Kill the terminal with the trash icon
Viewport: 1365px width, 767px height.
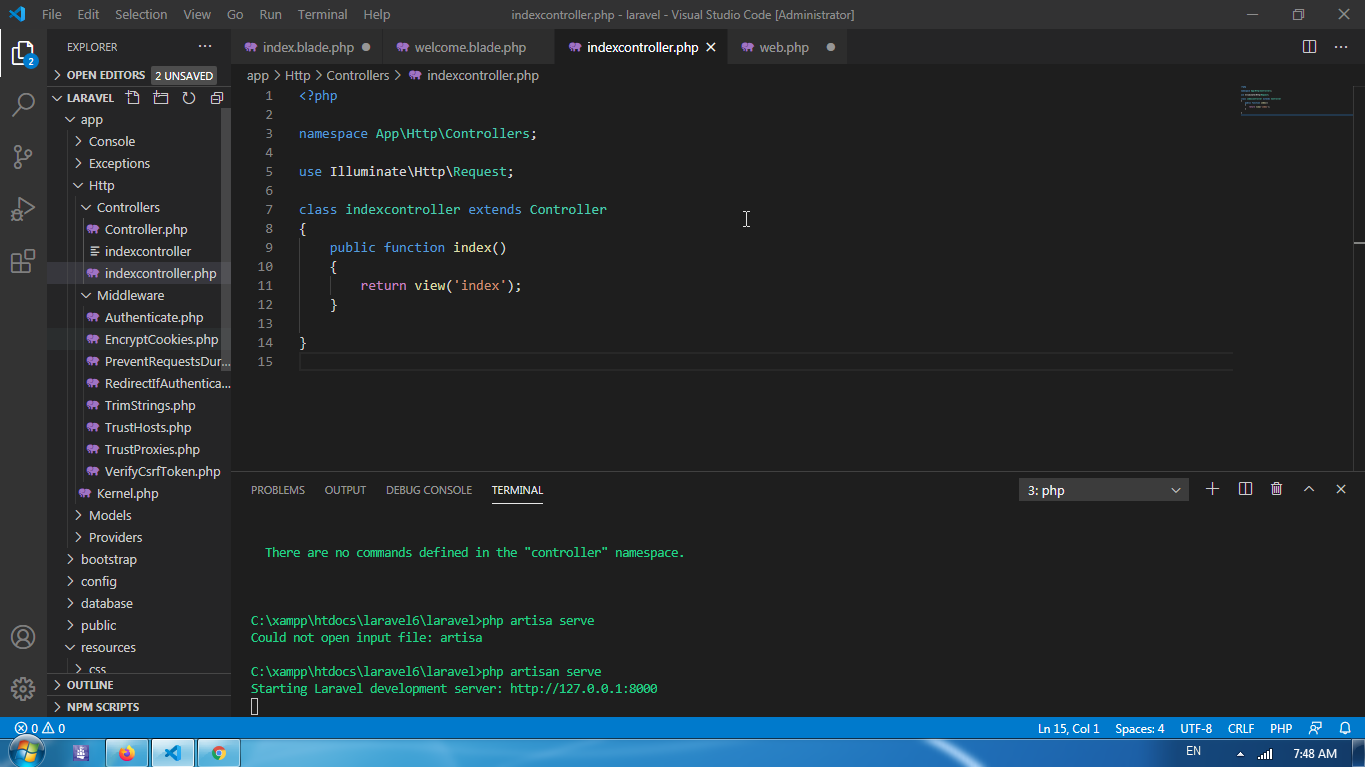(1277, 489)
